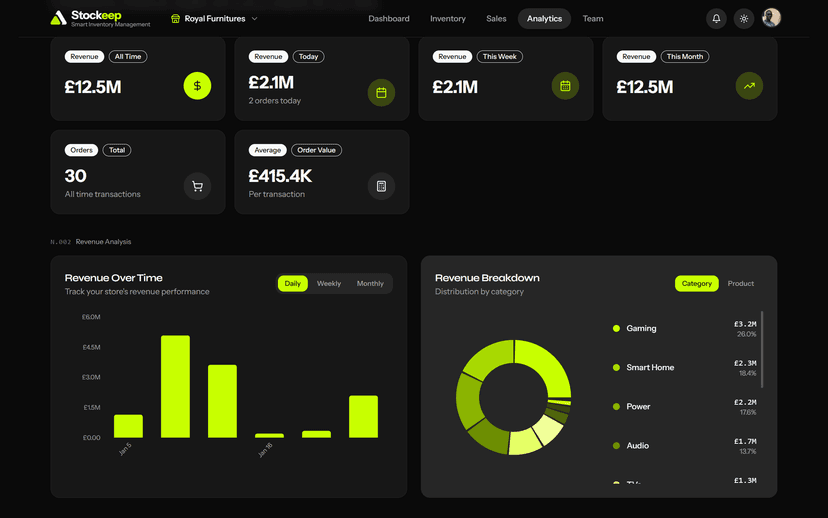This screenshot has width=828, height=518.
Task: Show revenue breakdown by Product
Action: [741, 284]
